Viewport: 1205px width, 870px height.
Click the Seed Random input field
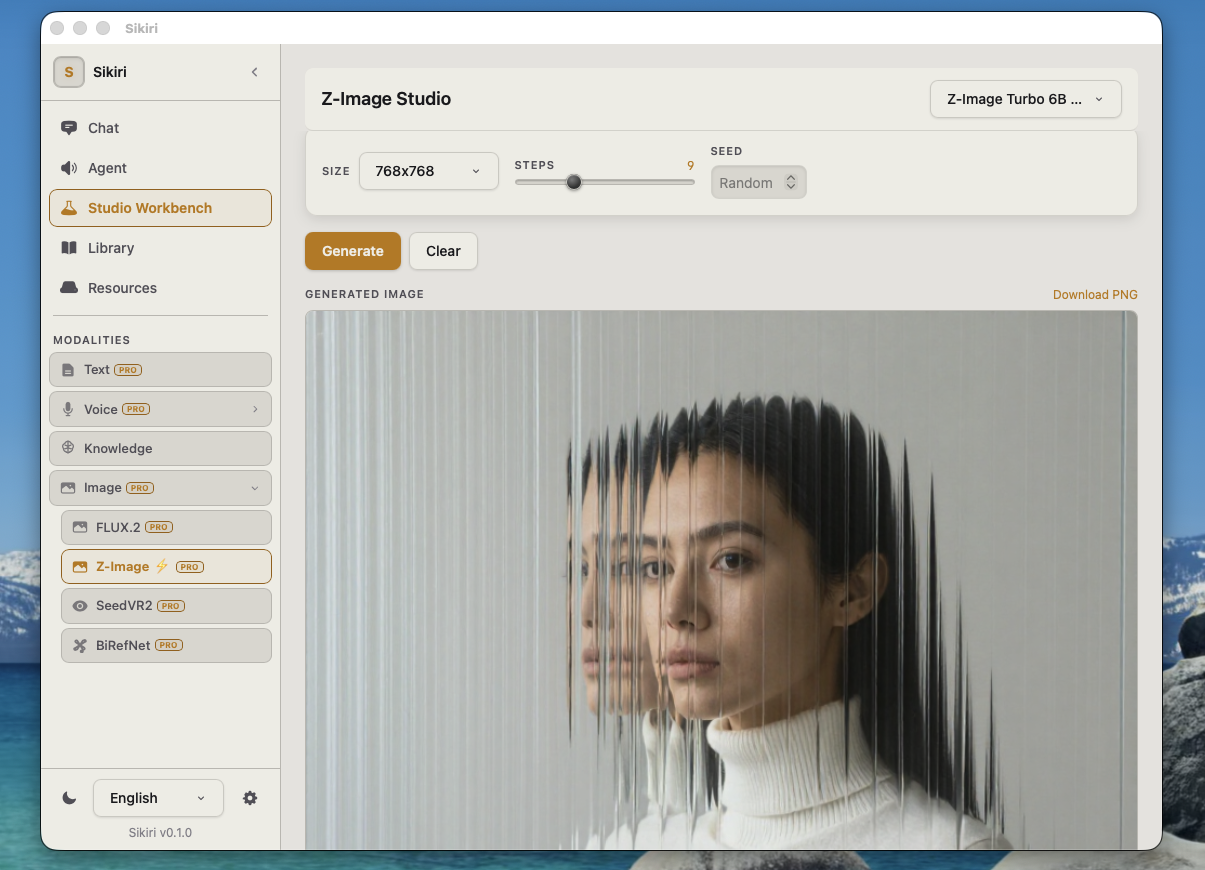[x=758, y=182]
